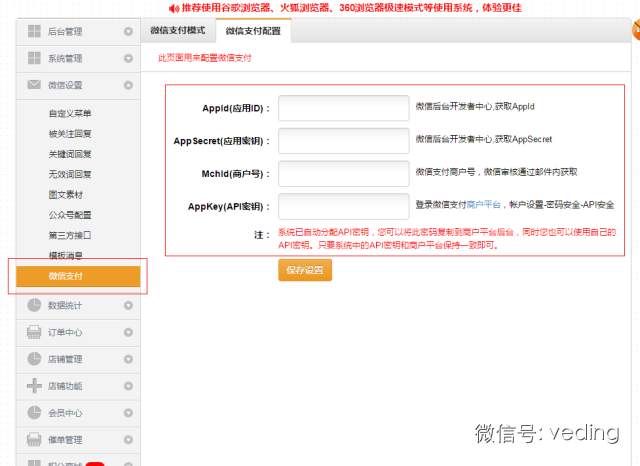640x466 pixels.
Task: Expand the 会员中心 menu arrow
Action: coord(128,413)
